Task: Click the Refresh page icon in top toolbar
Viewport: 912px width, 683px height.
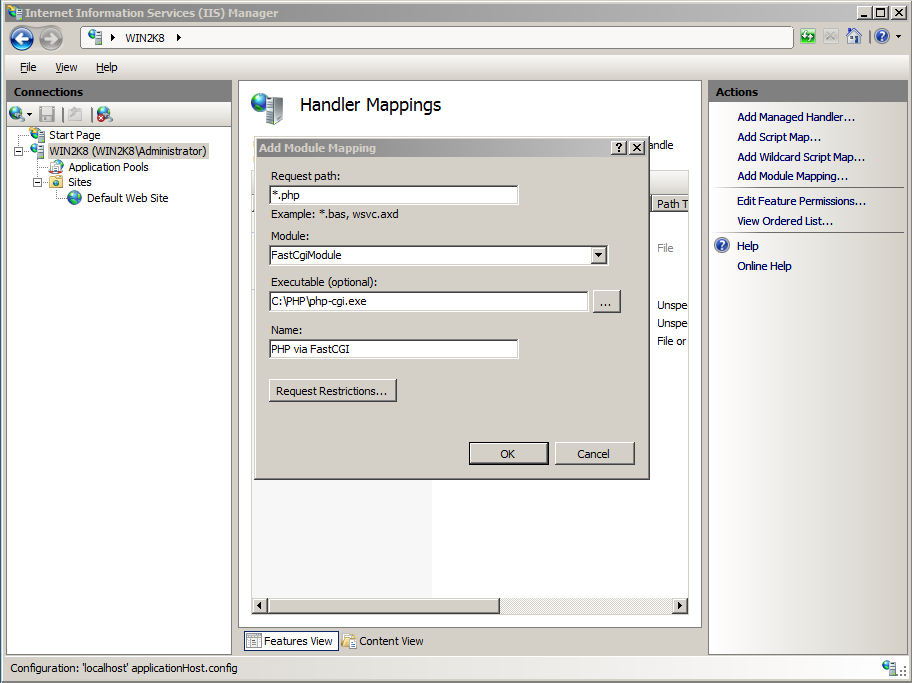Action: (808, 37)
